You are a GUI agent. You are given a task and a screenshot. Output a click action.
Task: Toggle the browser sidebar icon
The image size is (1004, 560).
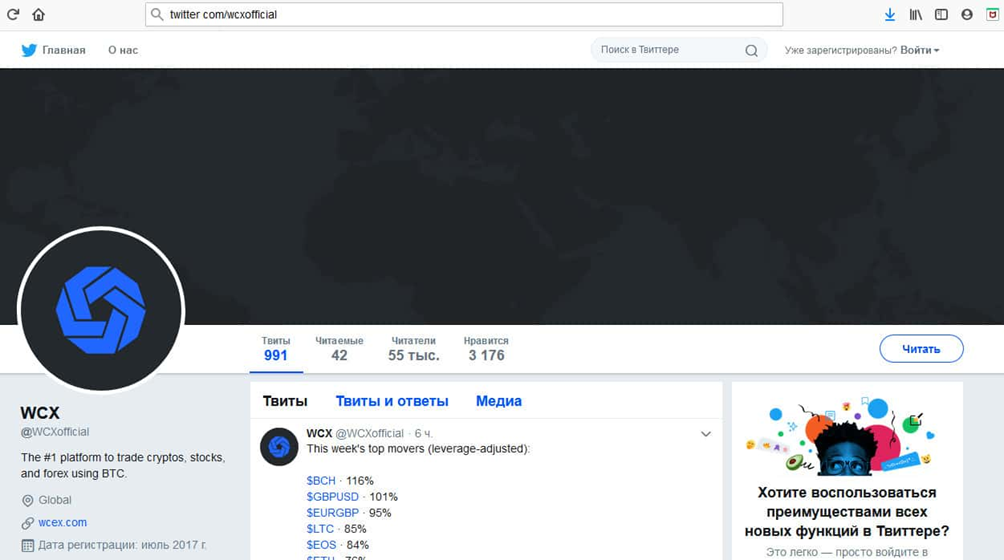point(941,14)
